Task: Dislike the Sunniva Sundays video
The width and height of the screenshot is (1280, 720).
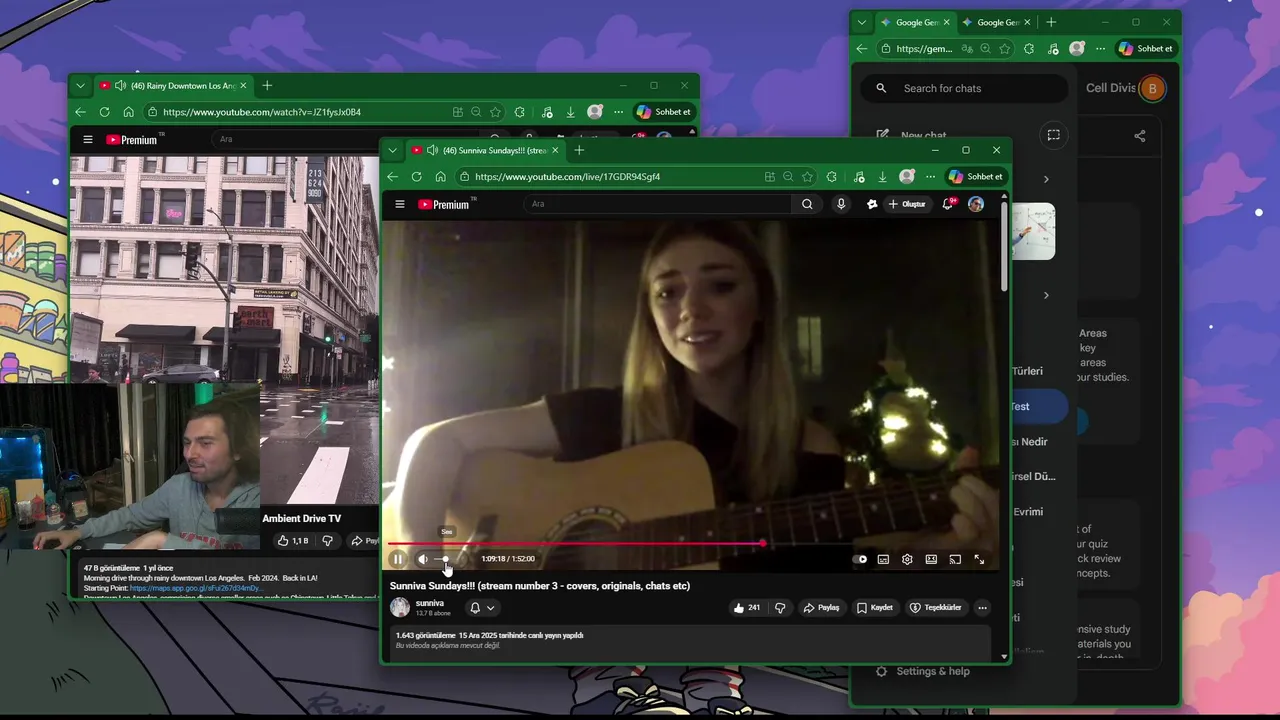Action: point(780,607)
